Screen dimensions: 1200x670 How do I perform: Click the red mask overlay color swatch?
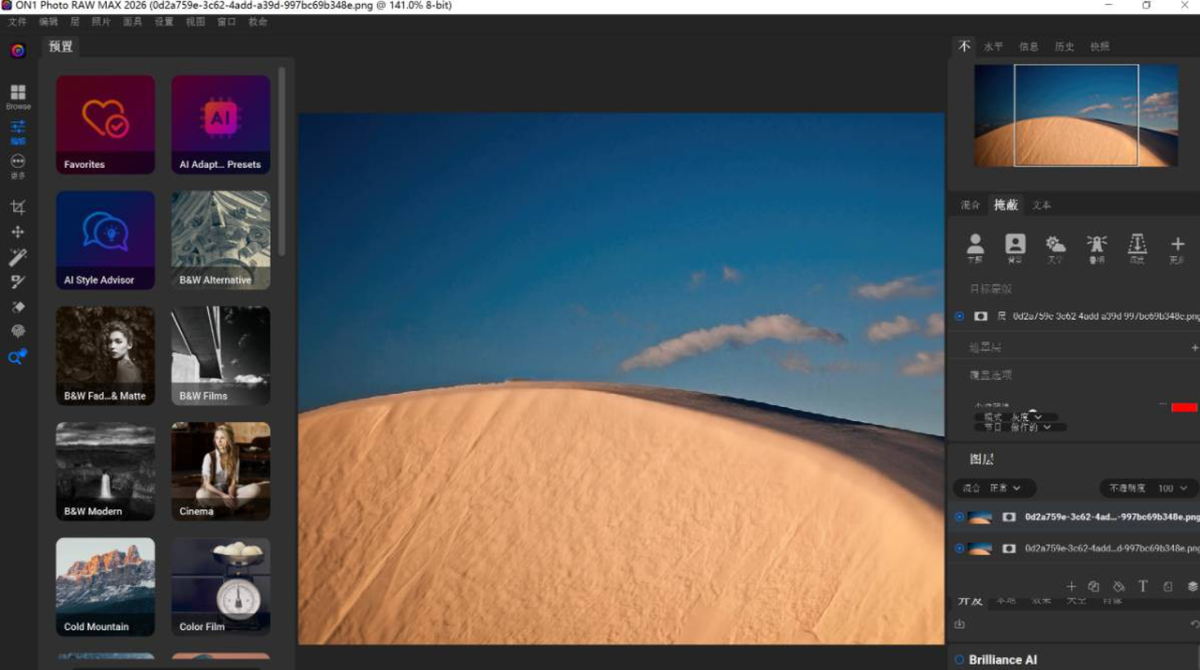tap(1184, 407)
